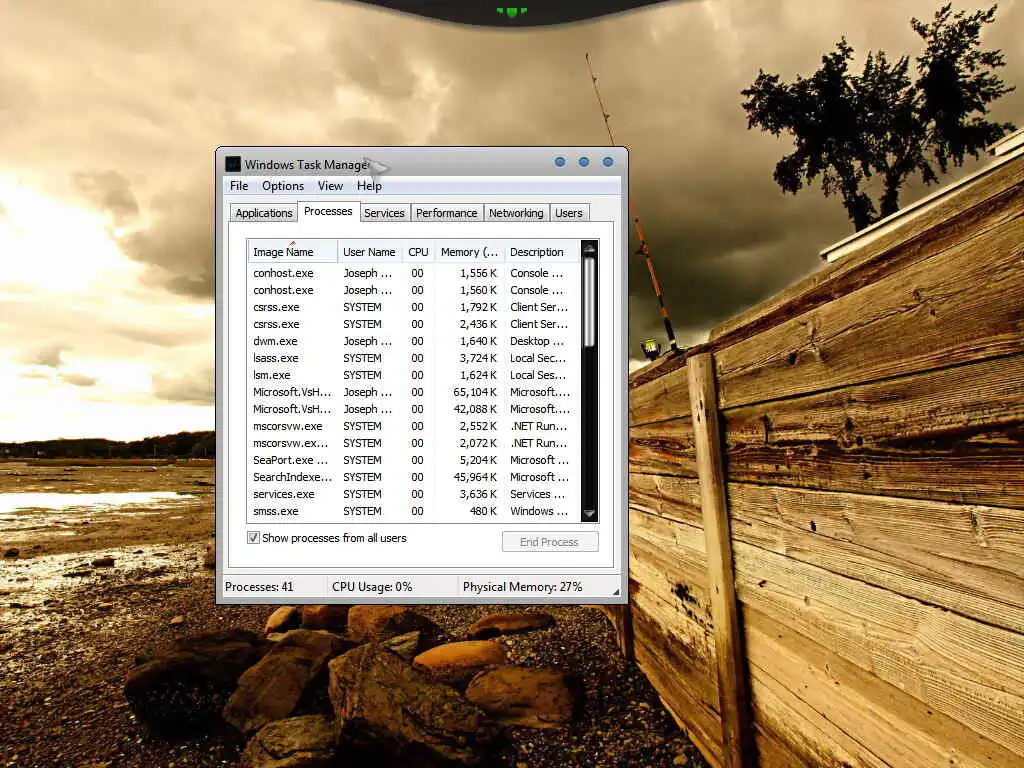Select the Processes tab
Image resolution: width=1024 pixels, height=768 pixels.
(x=328, y=212)
